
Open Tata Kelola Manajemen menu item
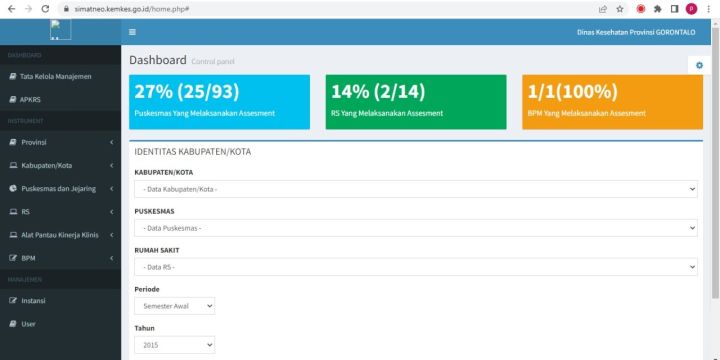point(61,77)
